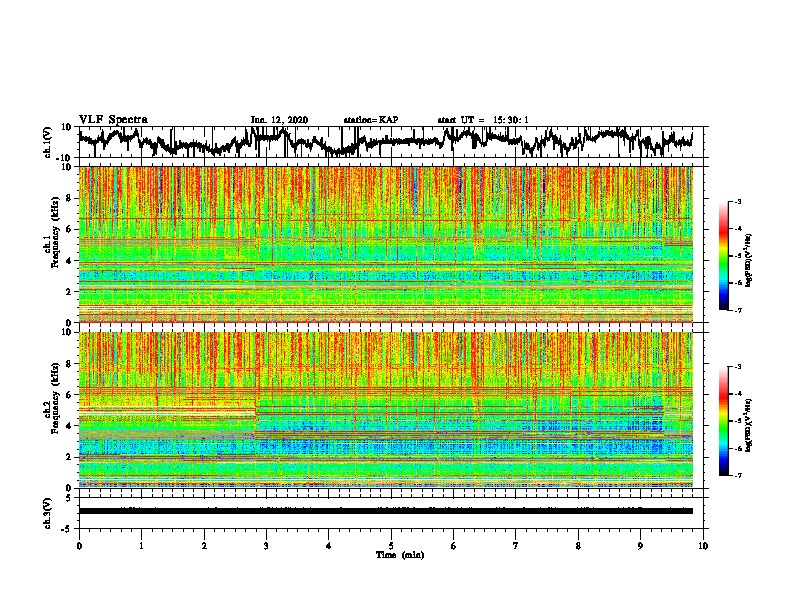Click the "6" kHz tick on ch.2 frequency axis

click(69, 395)
